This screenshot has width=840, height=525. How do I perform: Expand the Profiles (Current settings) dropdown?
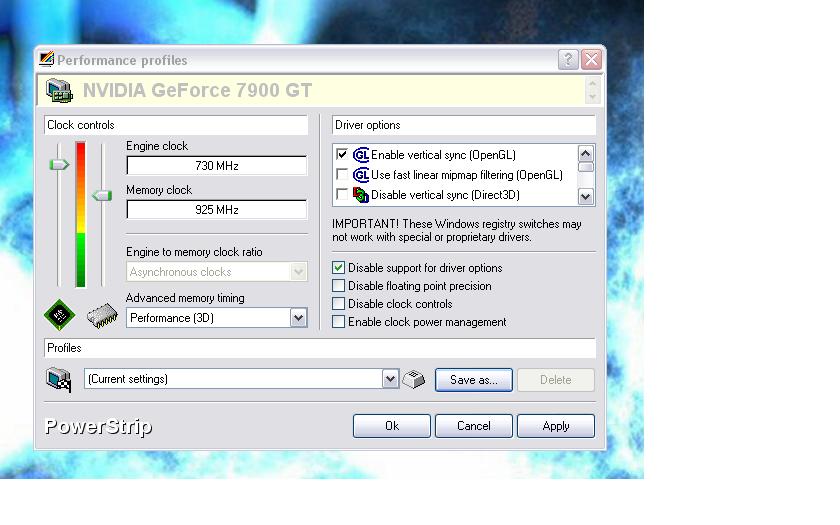click(390, 379)
